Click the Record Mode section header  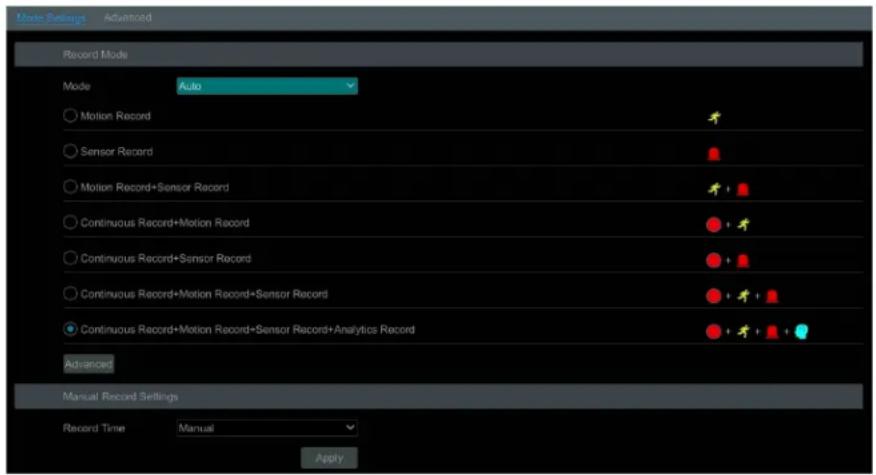click(439, 55)
